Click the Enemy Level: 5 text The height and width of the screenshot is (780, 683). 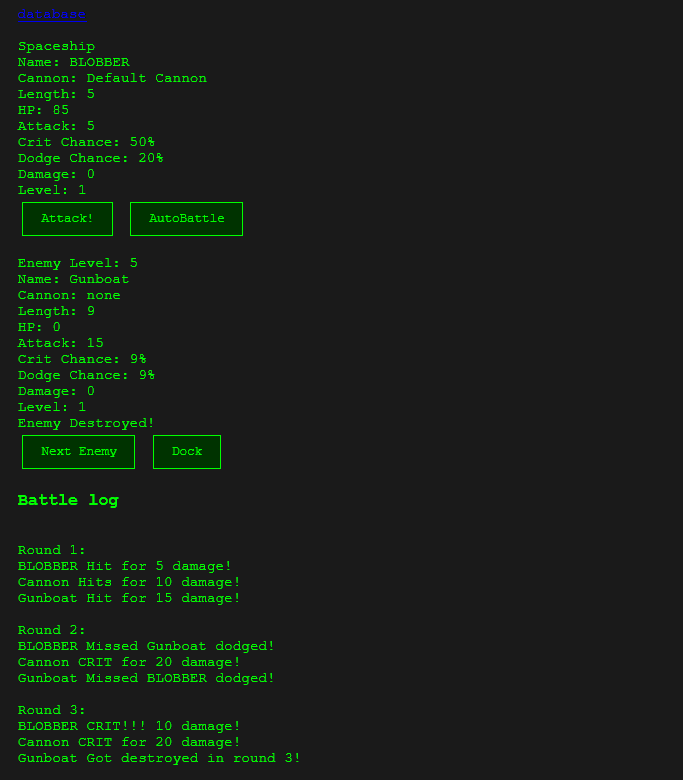(x=78, y=263)
